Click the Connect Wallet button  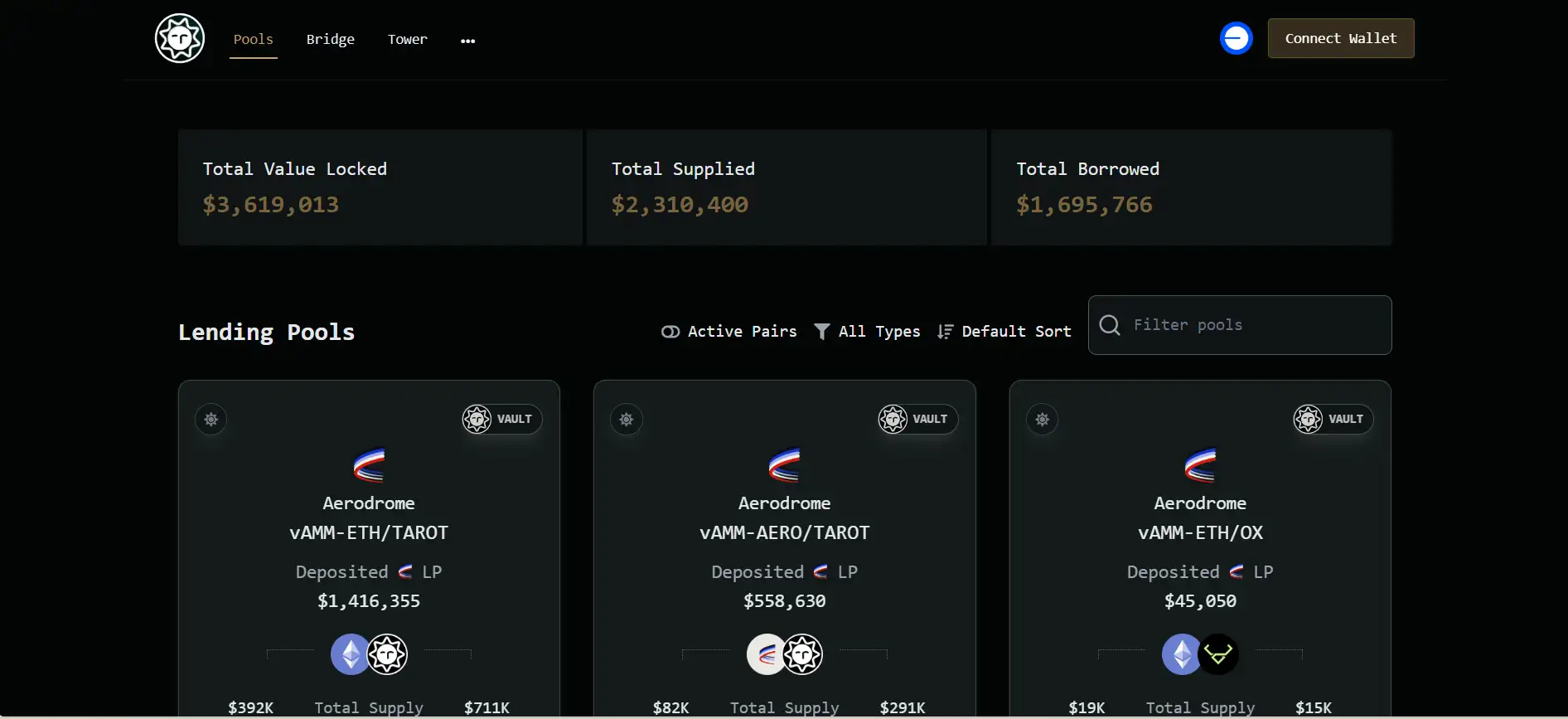coord(1340,38)
